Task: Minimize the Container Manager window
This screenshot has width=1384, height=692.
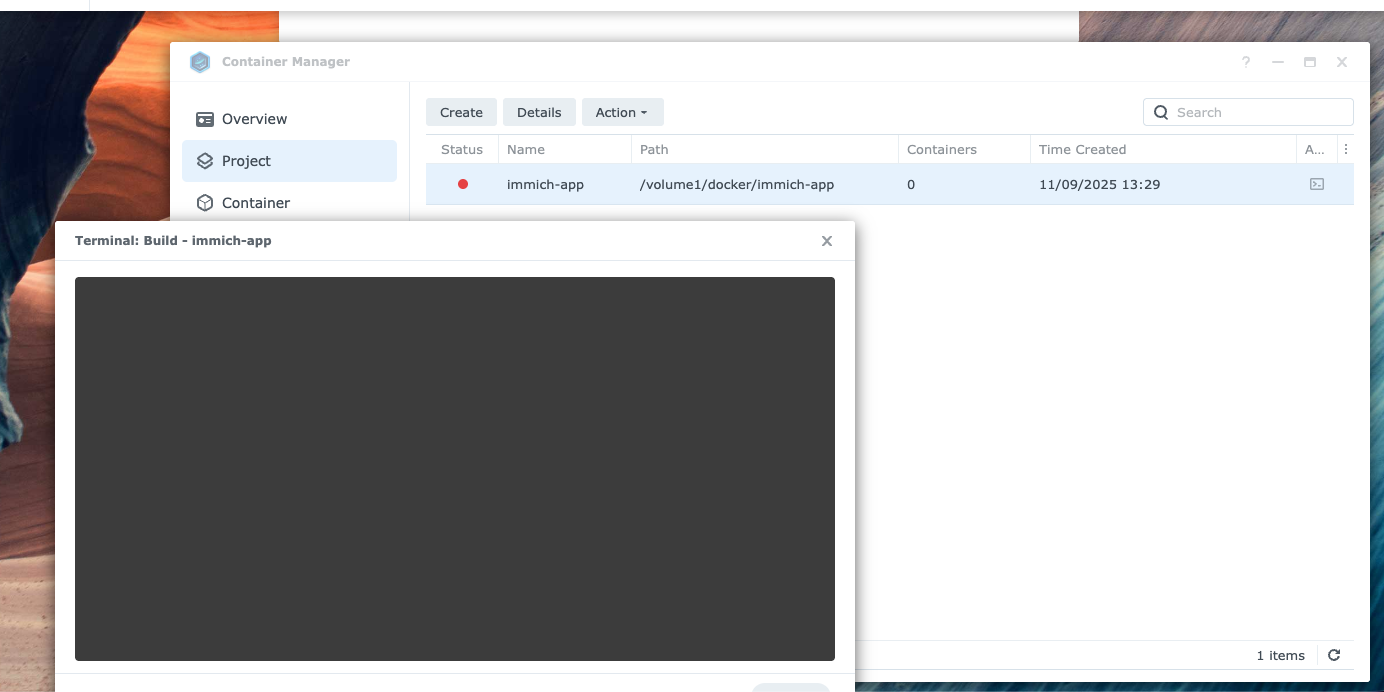Action: point(1278,62)
